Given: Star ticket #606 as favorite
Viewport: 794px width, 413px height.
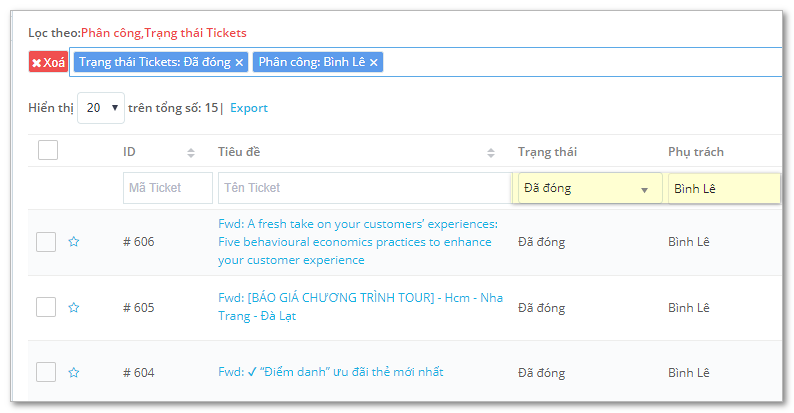Looking at the screenshot, I should click(x=73, y=241).
